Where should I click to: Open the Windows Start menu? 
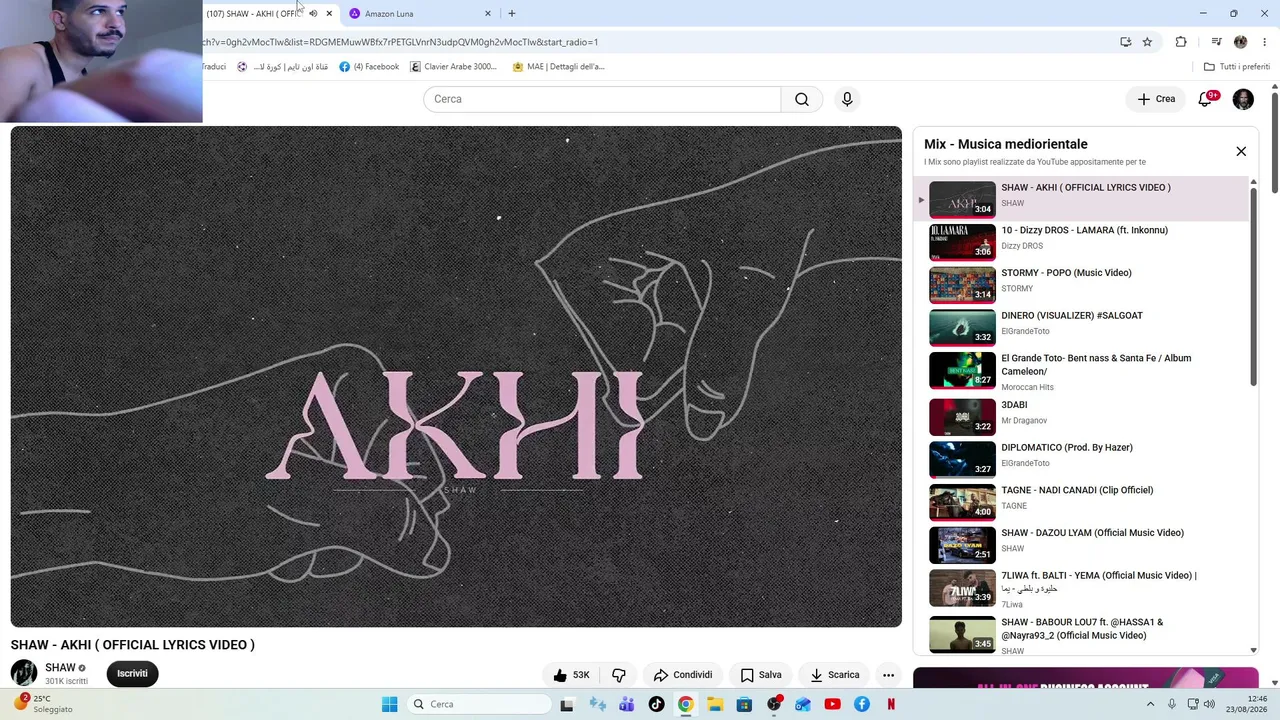[390, 704]
